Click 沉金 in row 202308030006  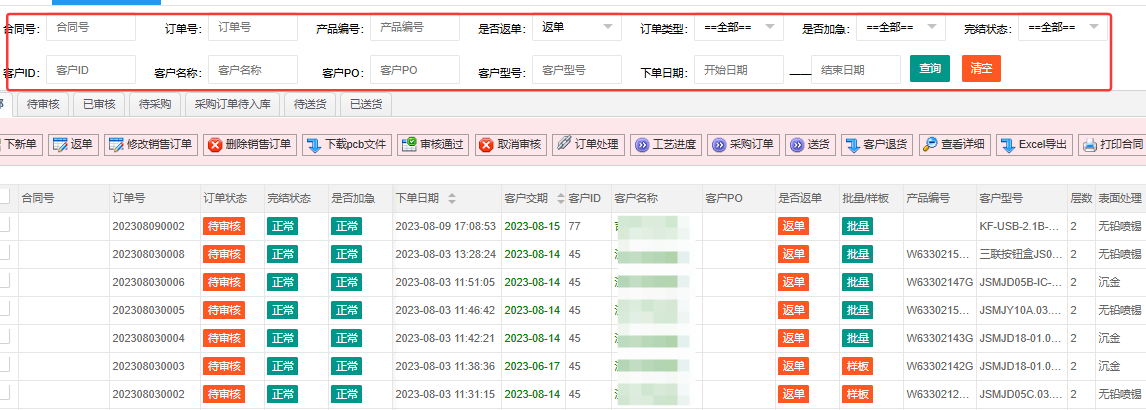(1109, 282)
